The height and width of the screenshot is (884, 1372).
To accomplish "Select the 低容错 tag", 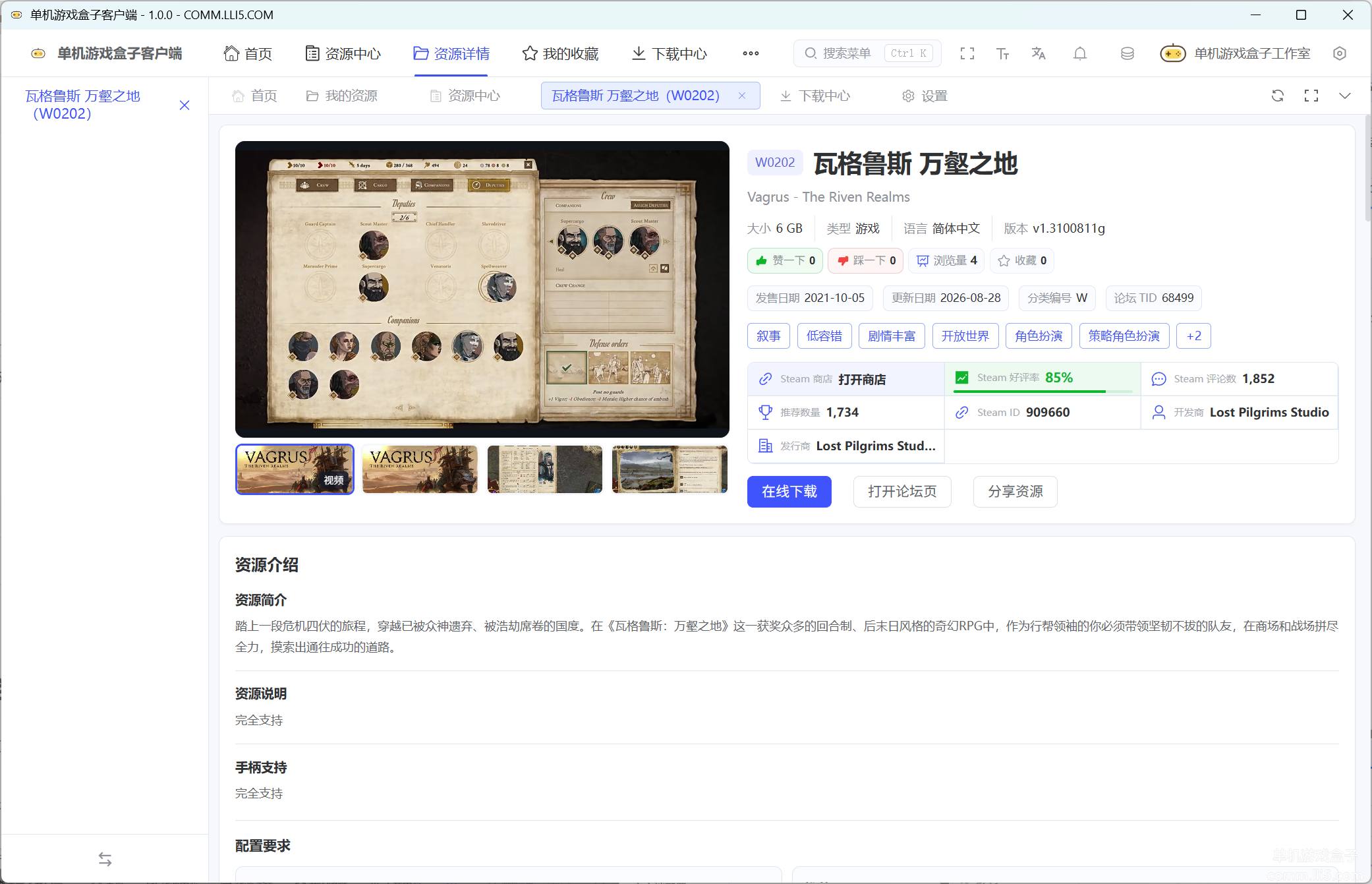I will [824, 336].
